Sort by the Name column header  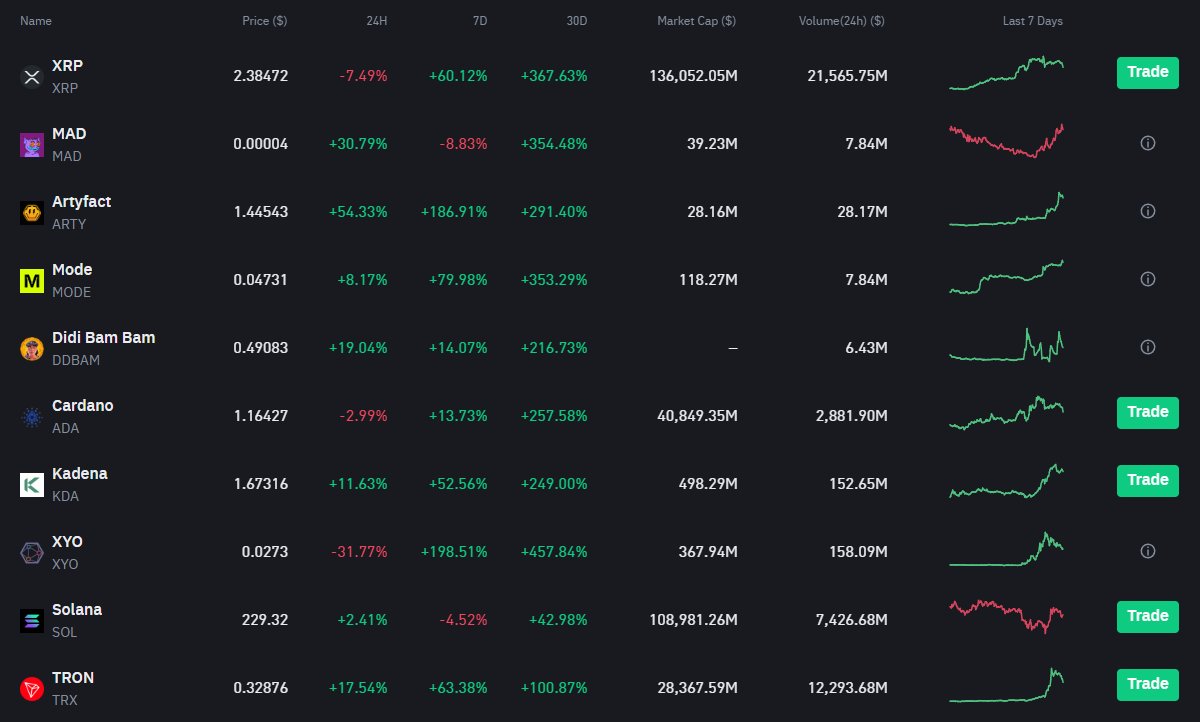click(36, 21)
